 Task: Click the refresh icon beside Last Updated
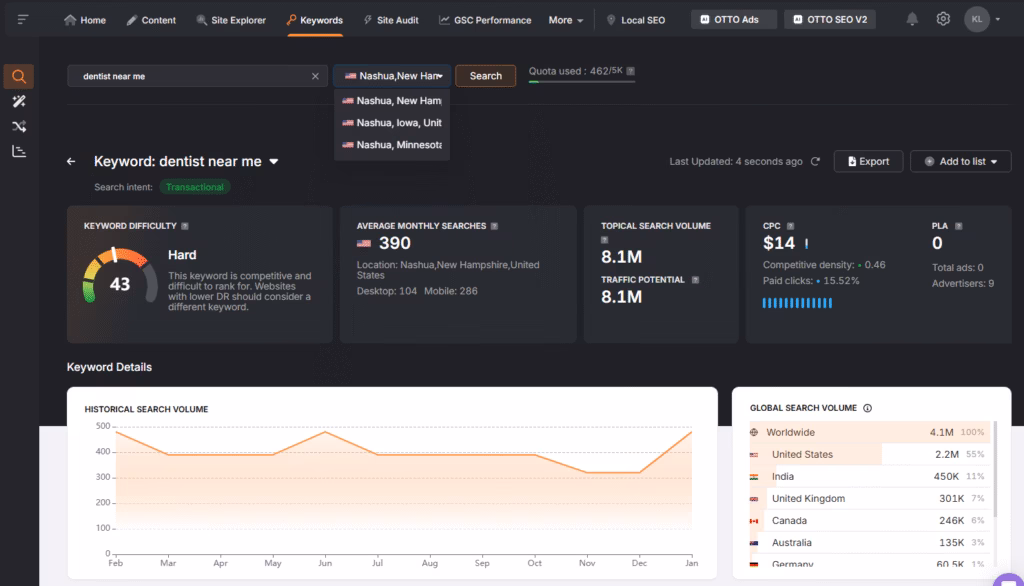click(815, 161)
